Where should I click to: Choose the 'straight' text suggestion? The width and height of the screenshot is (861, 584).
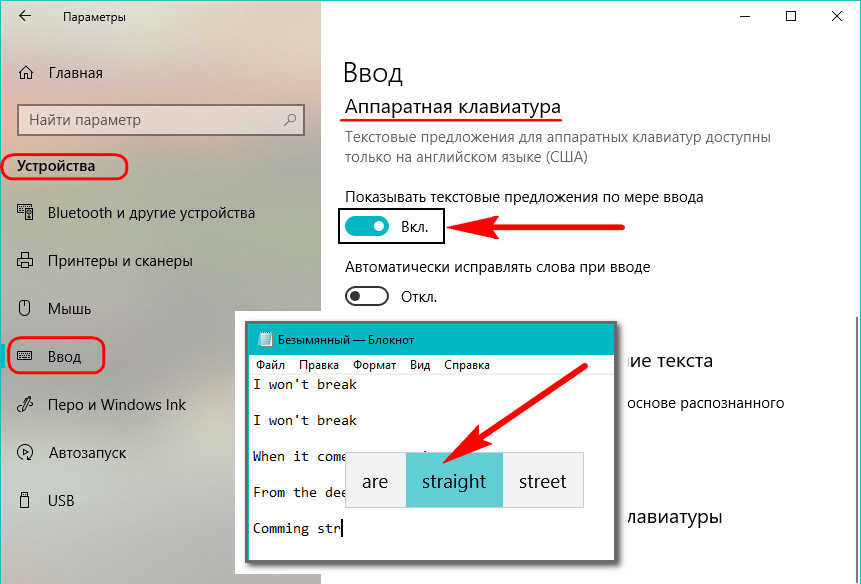click(454, 480)
